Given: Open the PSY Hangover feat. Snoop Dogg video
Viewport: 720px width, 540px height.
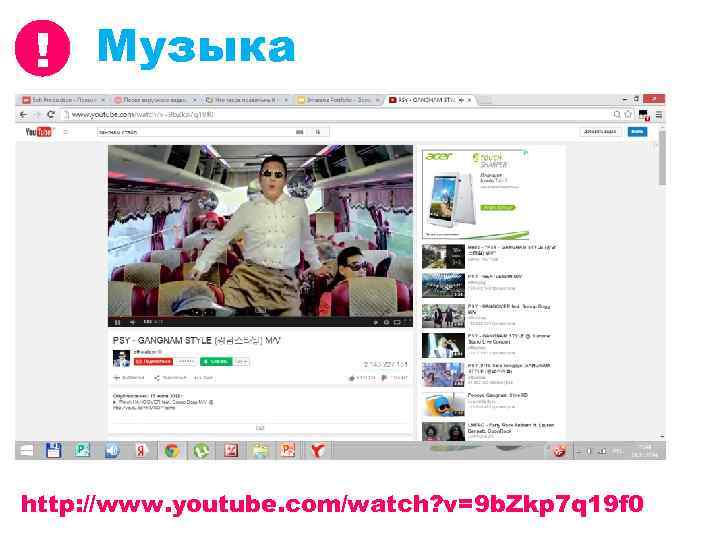Looking at the screenshot, I should 489,315.
